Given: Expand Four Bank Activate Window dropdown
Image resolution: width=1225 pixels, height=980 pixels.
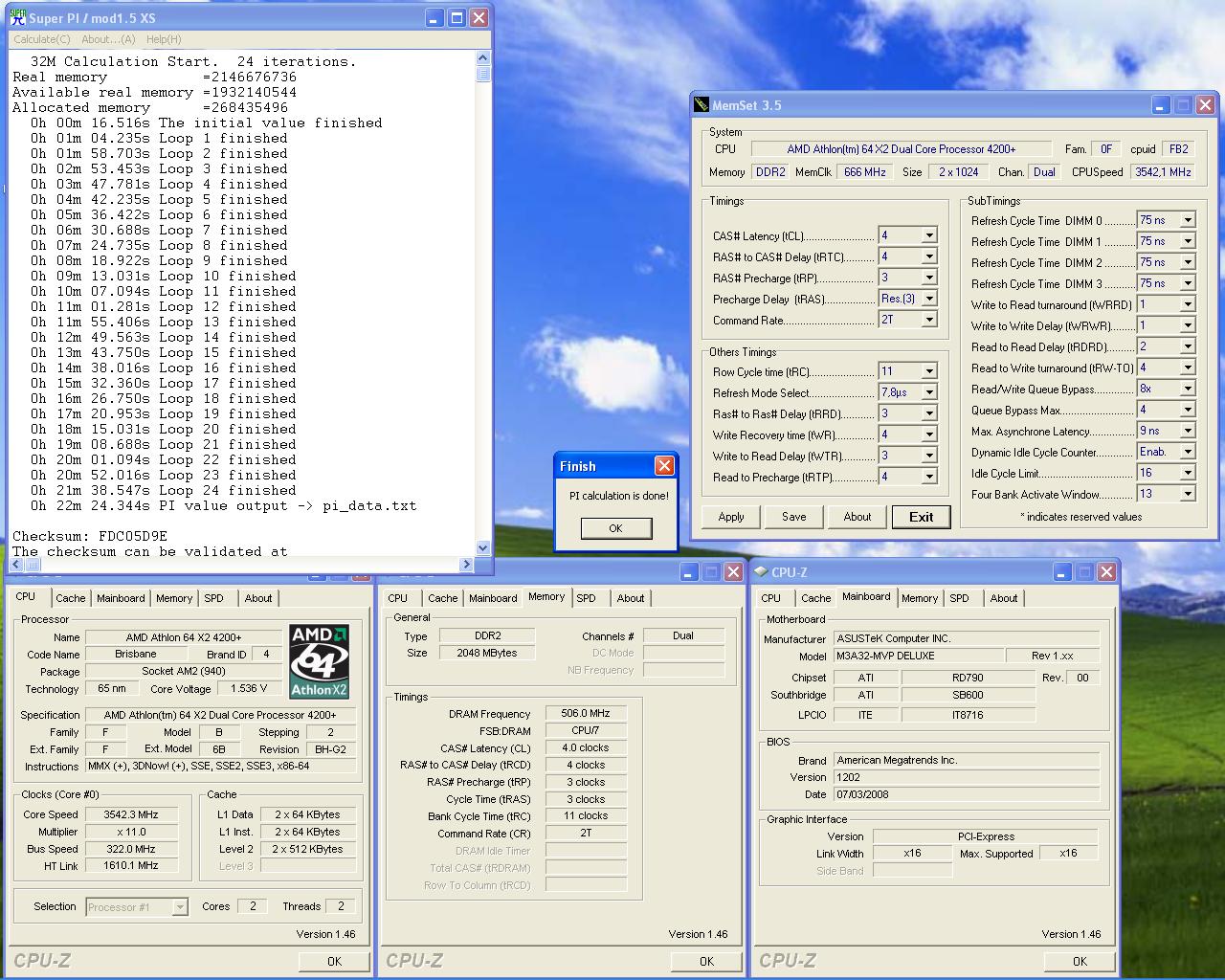Looking at the screenshot, I should (1188, 494).
